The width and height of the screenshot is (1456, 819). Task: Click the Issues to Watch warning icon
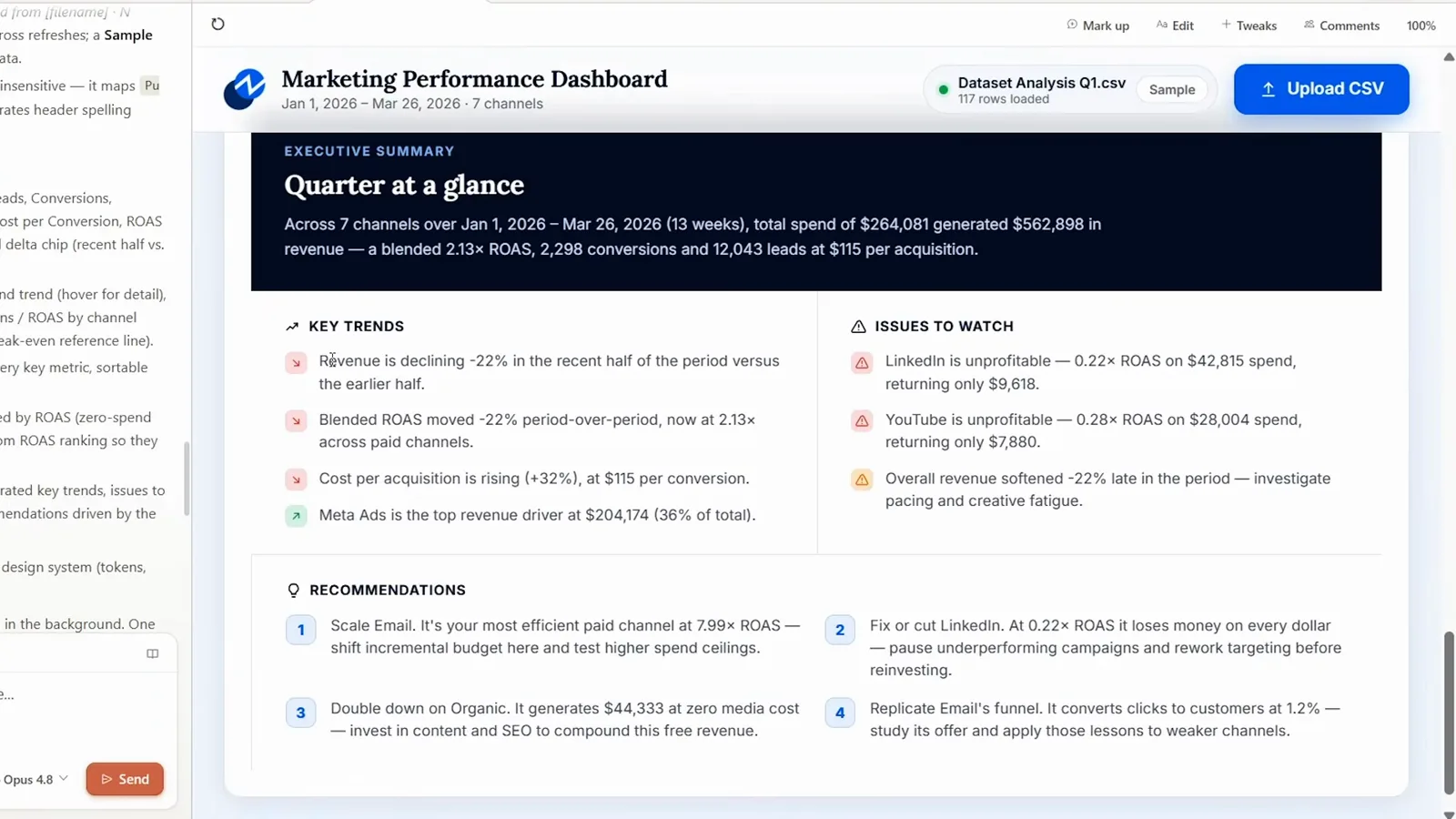[858, 327]
